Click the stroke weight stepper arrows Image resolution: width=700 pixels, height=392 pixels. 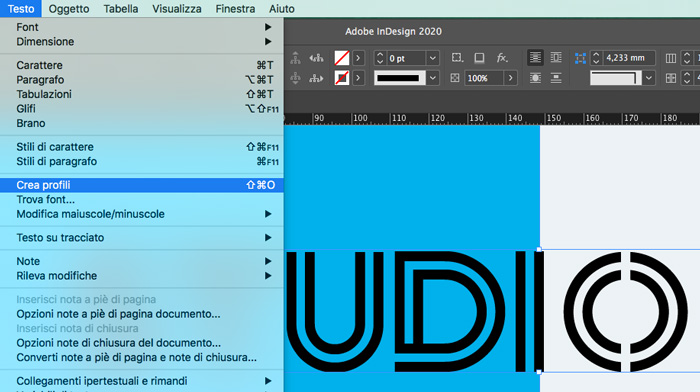coord(380,58)
